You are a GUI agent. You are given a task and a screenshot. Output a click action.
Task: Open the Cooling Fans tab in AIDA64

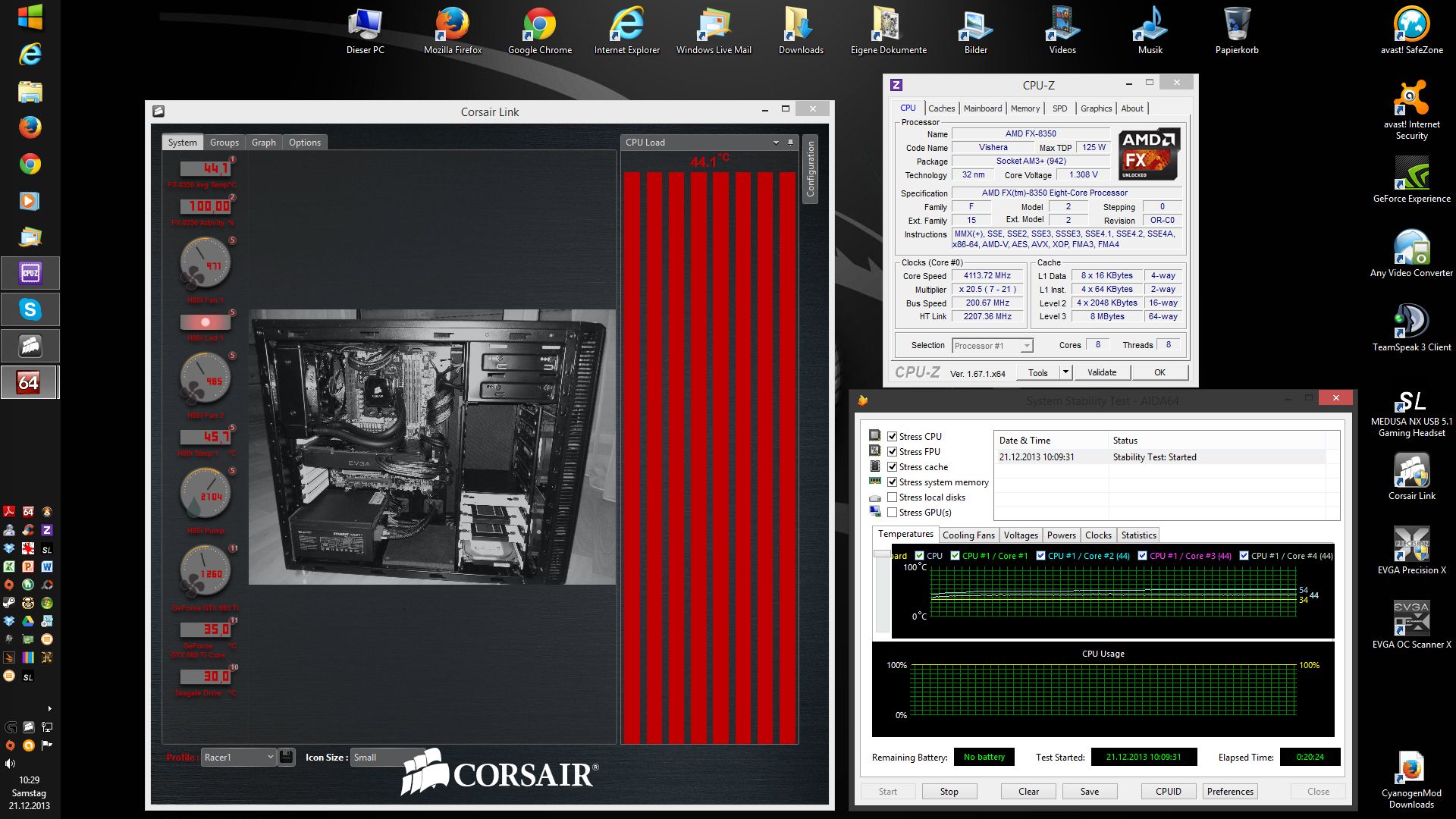pyautogui.click(x=968, y=535)
